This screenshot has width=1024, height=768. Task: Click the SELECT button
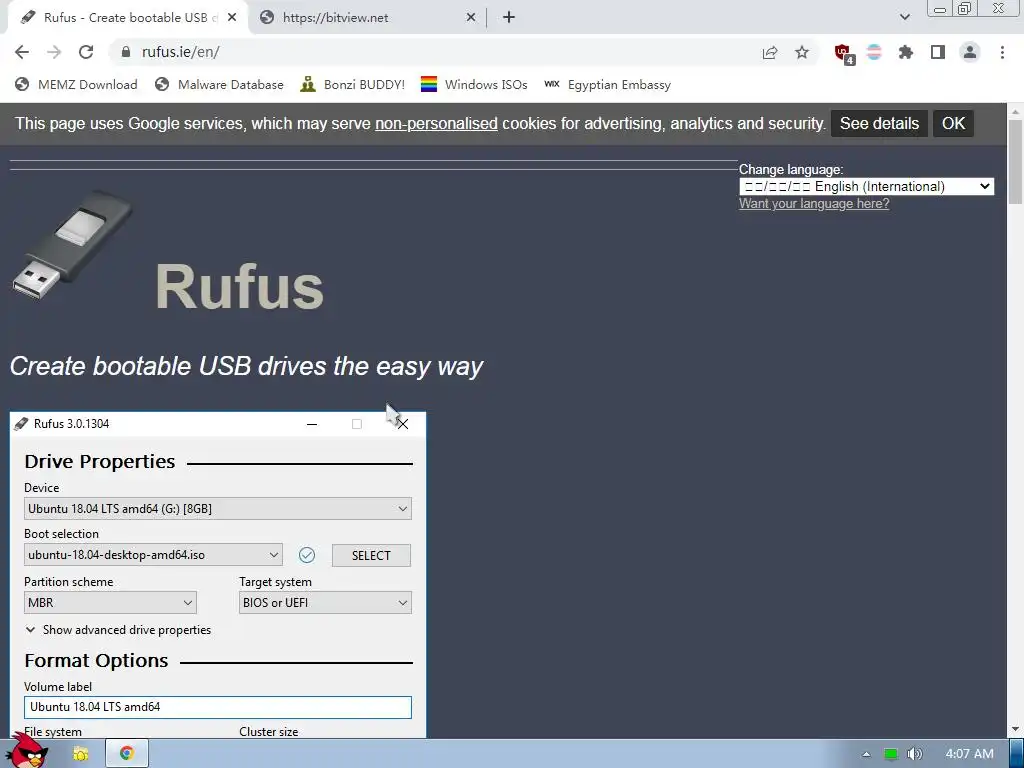pos(372,555)
